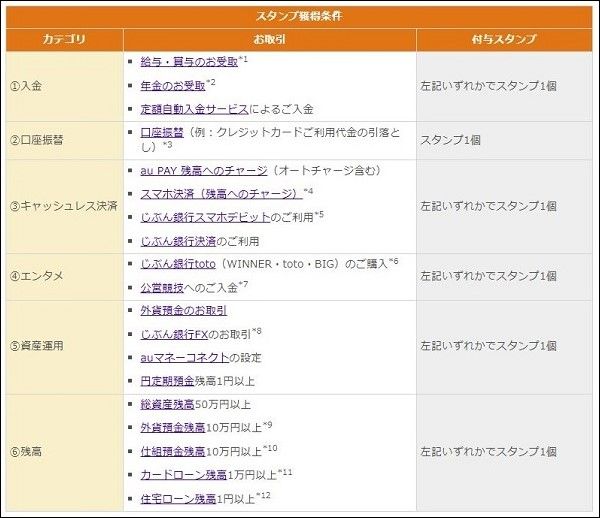This screenshot has width=600, height=518.
Task: Open じぶん銀行決済 link
Action: [178, 241]
